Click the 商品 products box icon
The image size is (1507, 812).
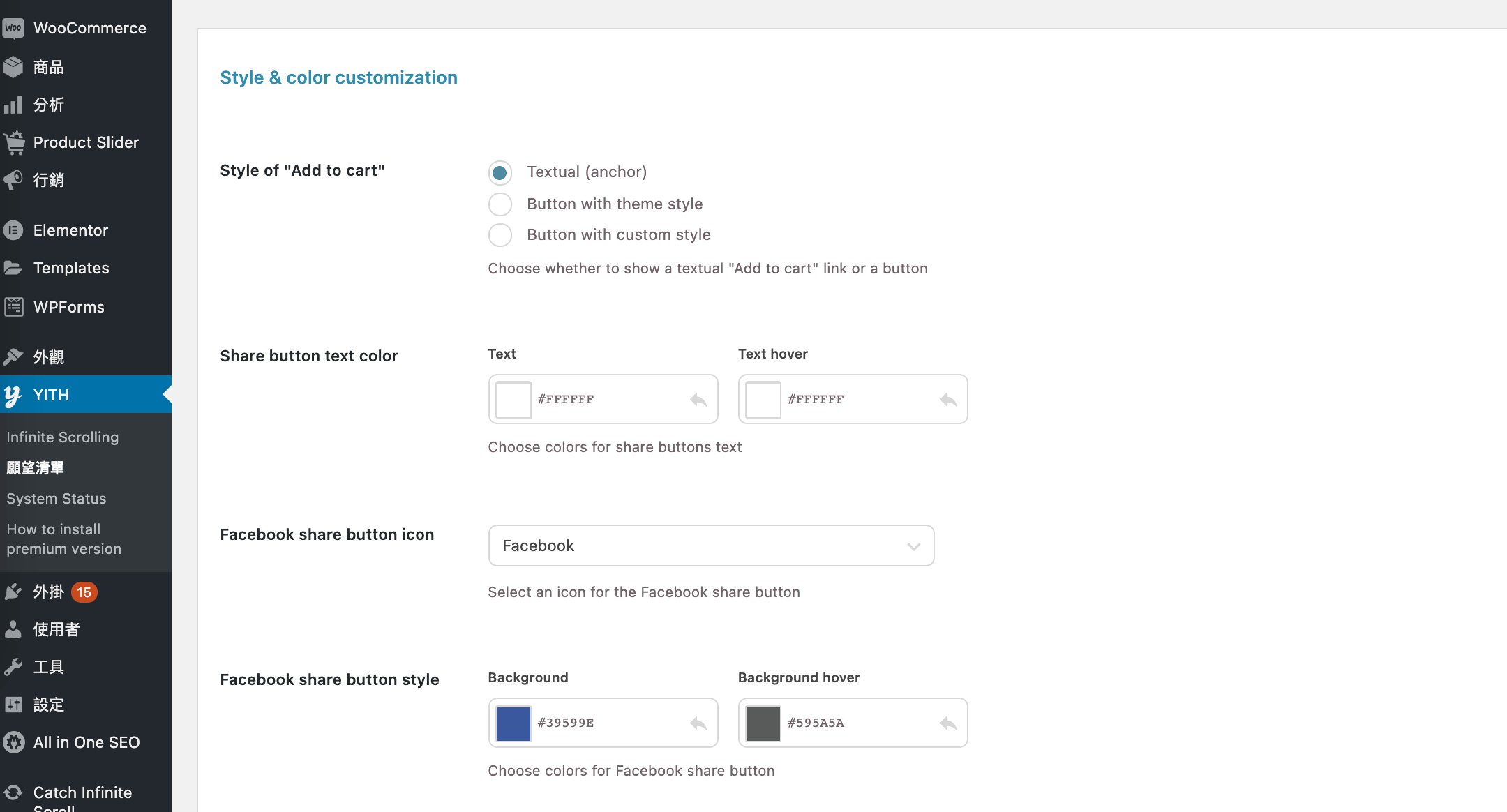(x=13, y=67)
